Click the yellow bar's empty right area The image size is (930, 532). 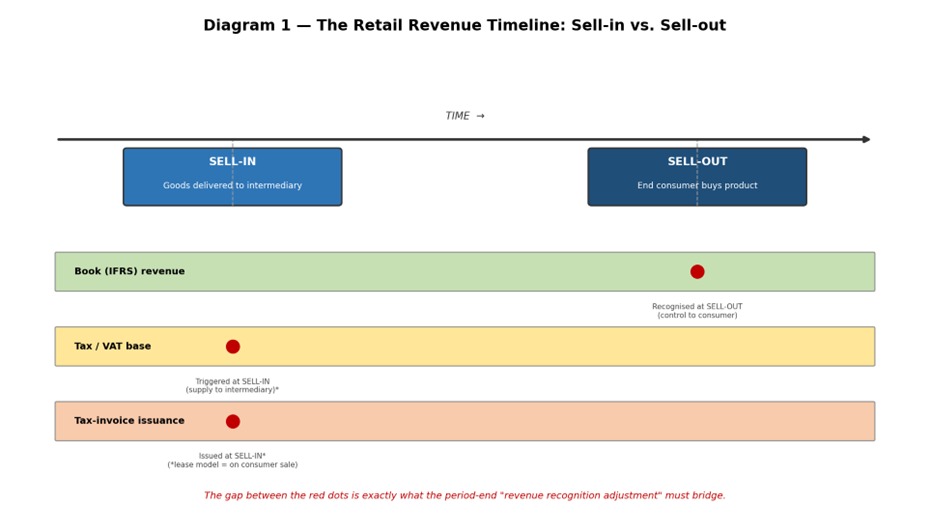[x=652, y=346]
